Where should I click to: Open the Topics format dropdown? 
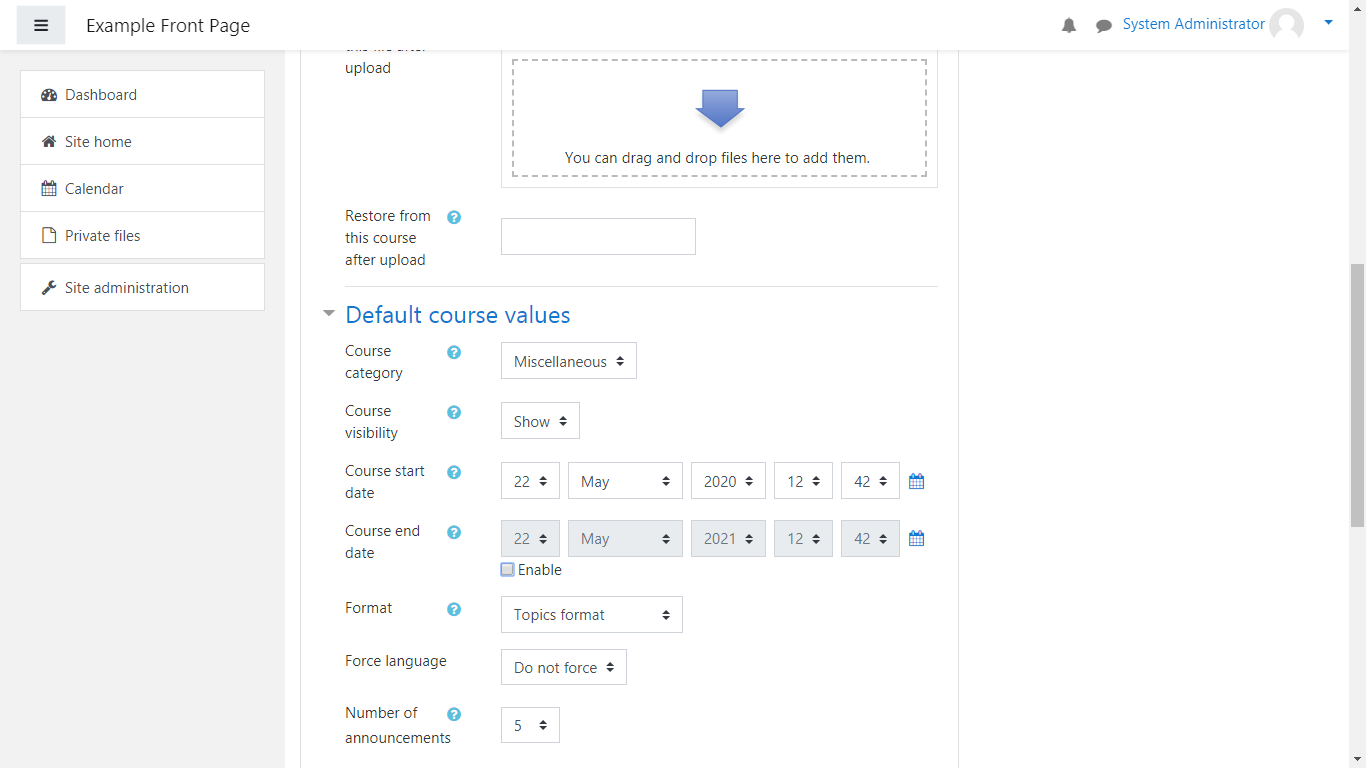pos(591,615)
